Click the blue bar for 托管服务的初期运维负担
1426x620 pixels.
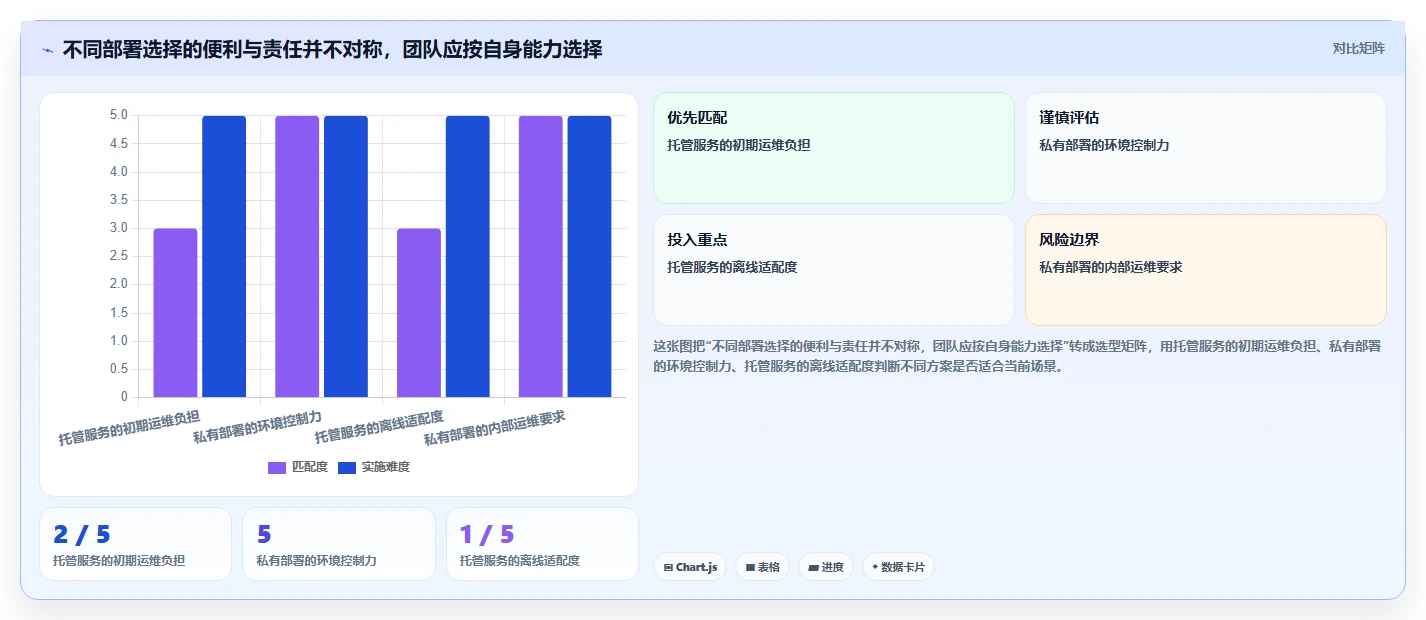224,256
